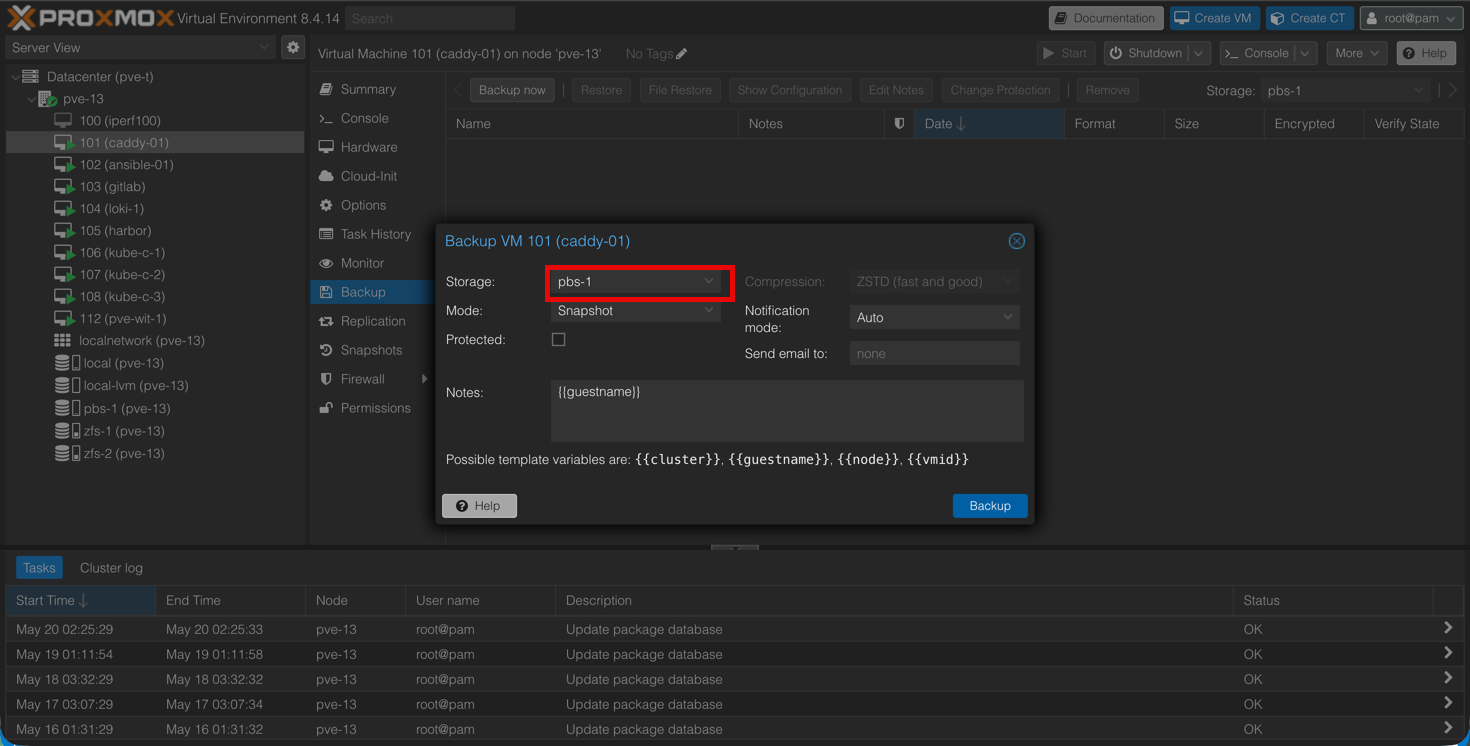Toggle the Protected checkbox
The width and height of the screenshot is (1470, 746).
(559, 340)
